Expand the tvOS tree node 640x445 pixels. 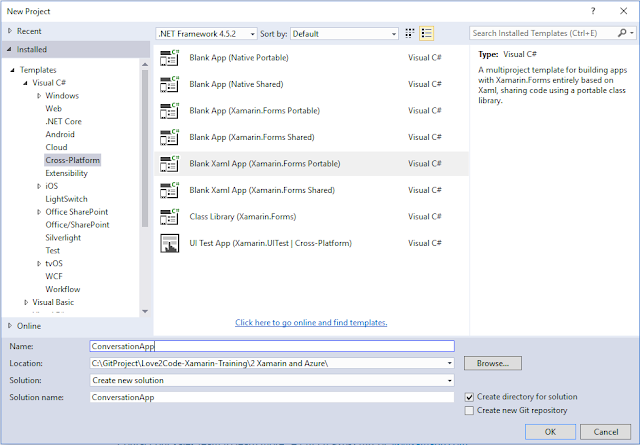[39, 264]
